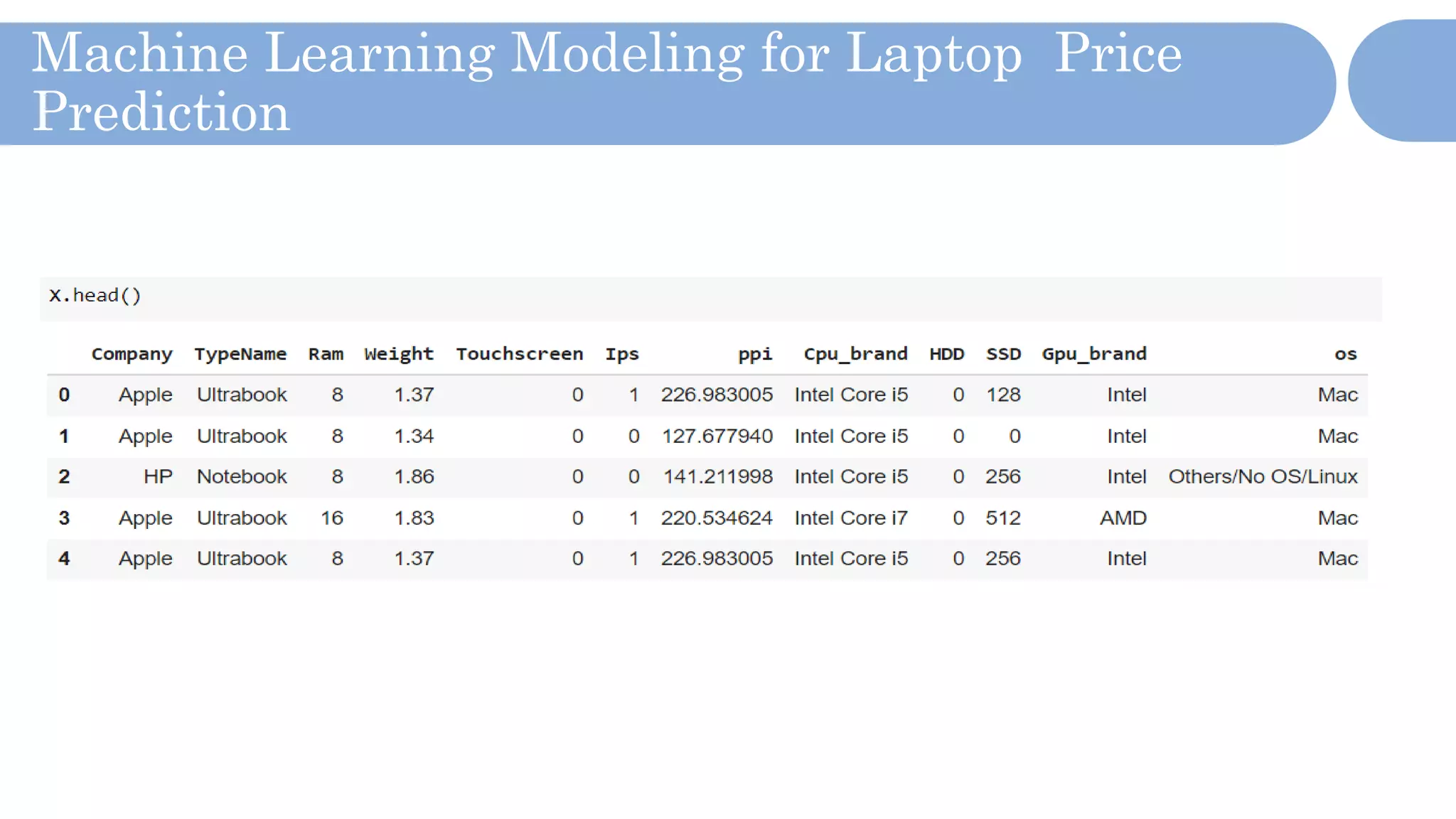
Task: Click Ultrabook in row 3
Action: point(242,518)
